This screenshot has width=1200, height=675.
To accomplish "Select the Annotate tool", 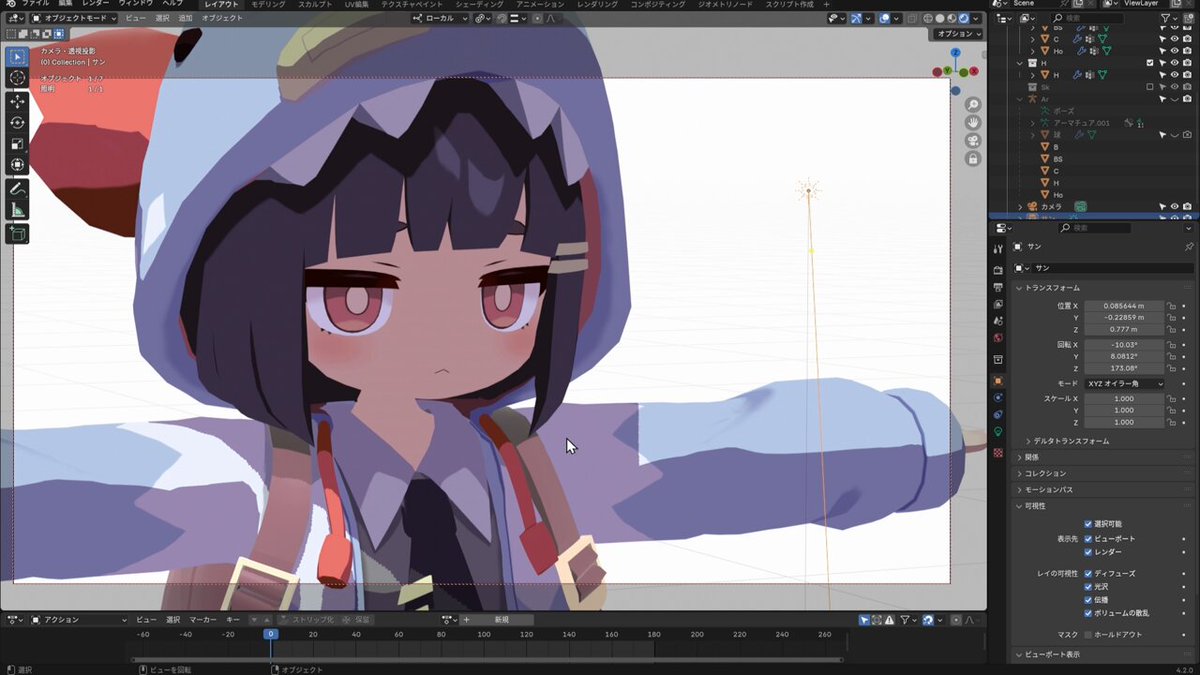I will click(x=18, y=188).
